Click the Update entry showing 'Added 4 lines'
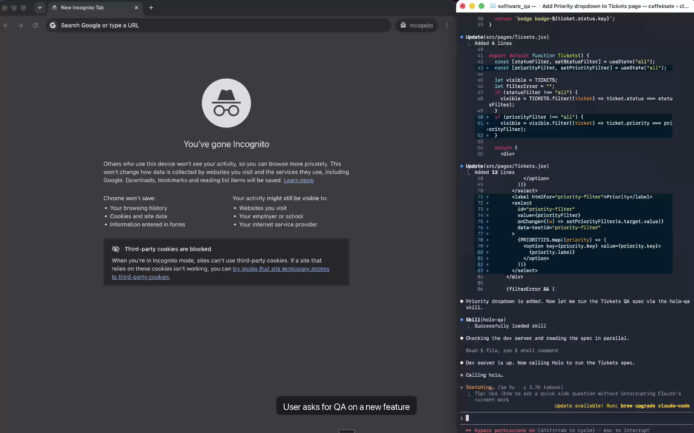Screen dimensions: 694x433 (507, 37)
